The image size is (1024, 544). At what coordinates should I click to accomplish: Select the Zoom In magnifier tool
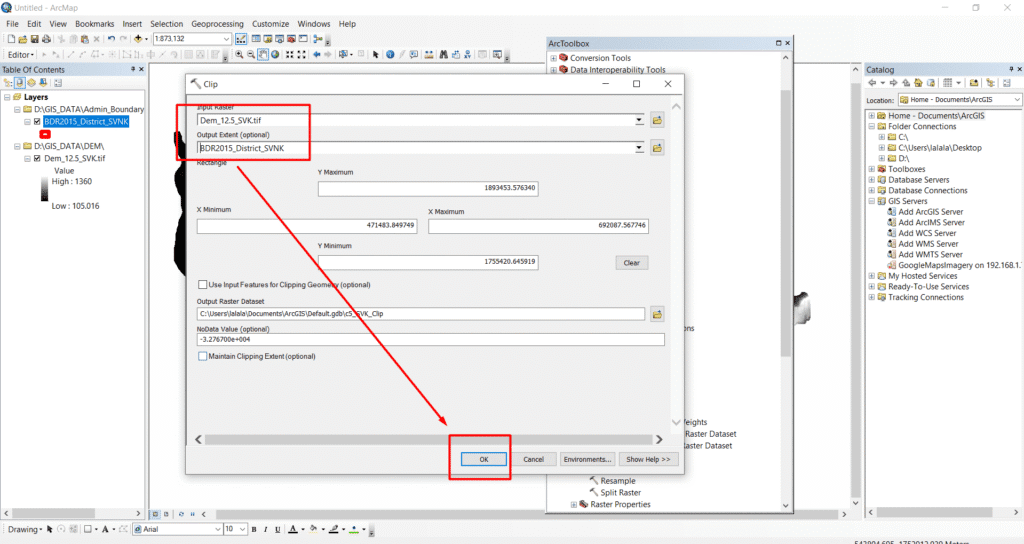point(239,55)
